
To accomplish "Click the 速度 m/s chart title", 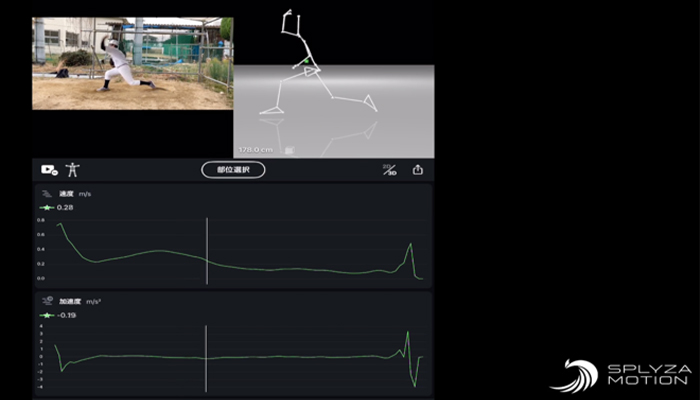I will click(x=75, y=194).
